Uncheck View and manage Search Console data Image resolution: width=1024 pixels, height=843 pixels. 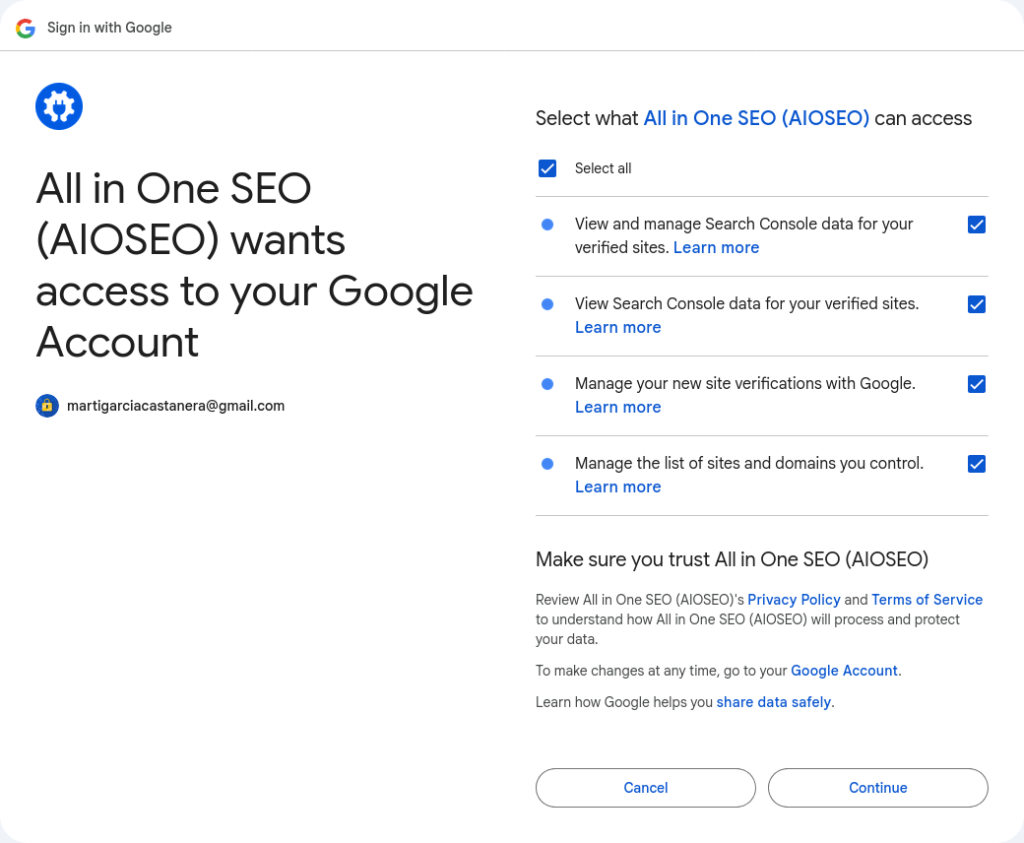[x=977, y=225]
